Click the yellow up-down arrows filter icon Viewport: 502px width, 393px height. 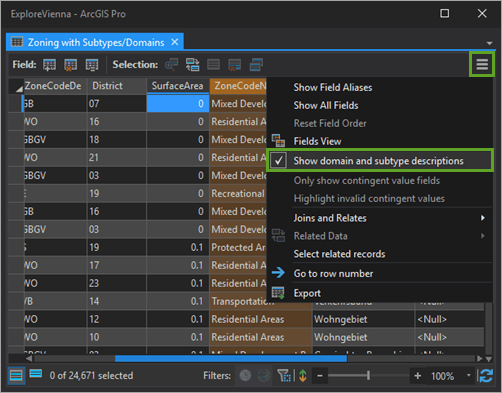point(303,376)
